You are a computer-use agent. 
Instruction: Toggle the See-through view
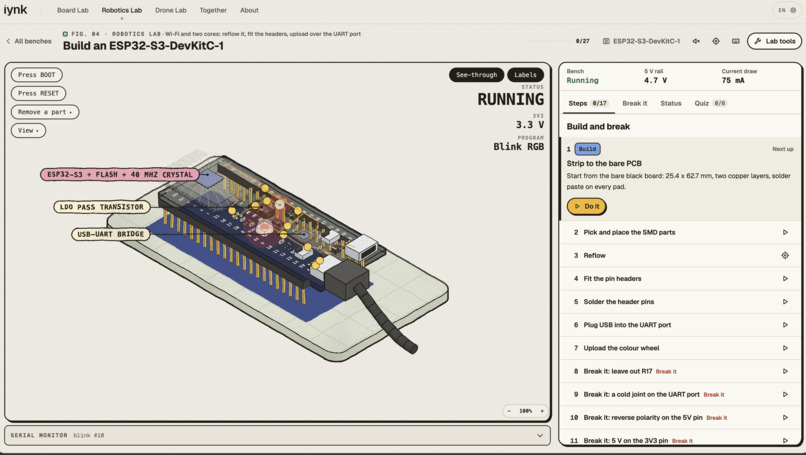tap(477, 75)
